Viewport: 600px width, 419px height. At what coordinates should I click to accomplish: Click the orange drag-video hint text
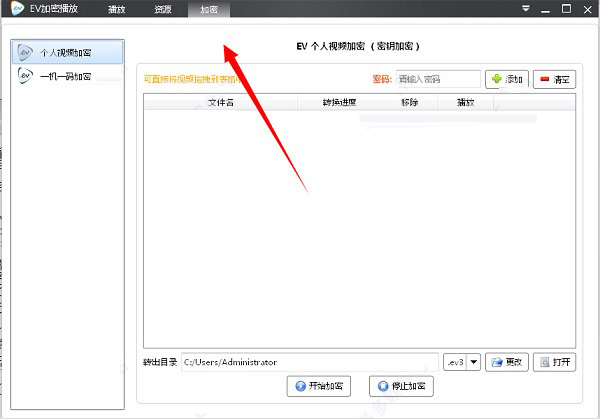coord(192,79)
